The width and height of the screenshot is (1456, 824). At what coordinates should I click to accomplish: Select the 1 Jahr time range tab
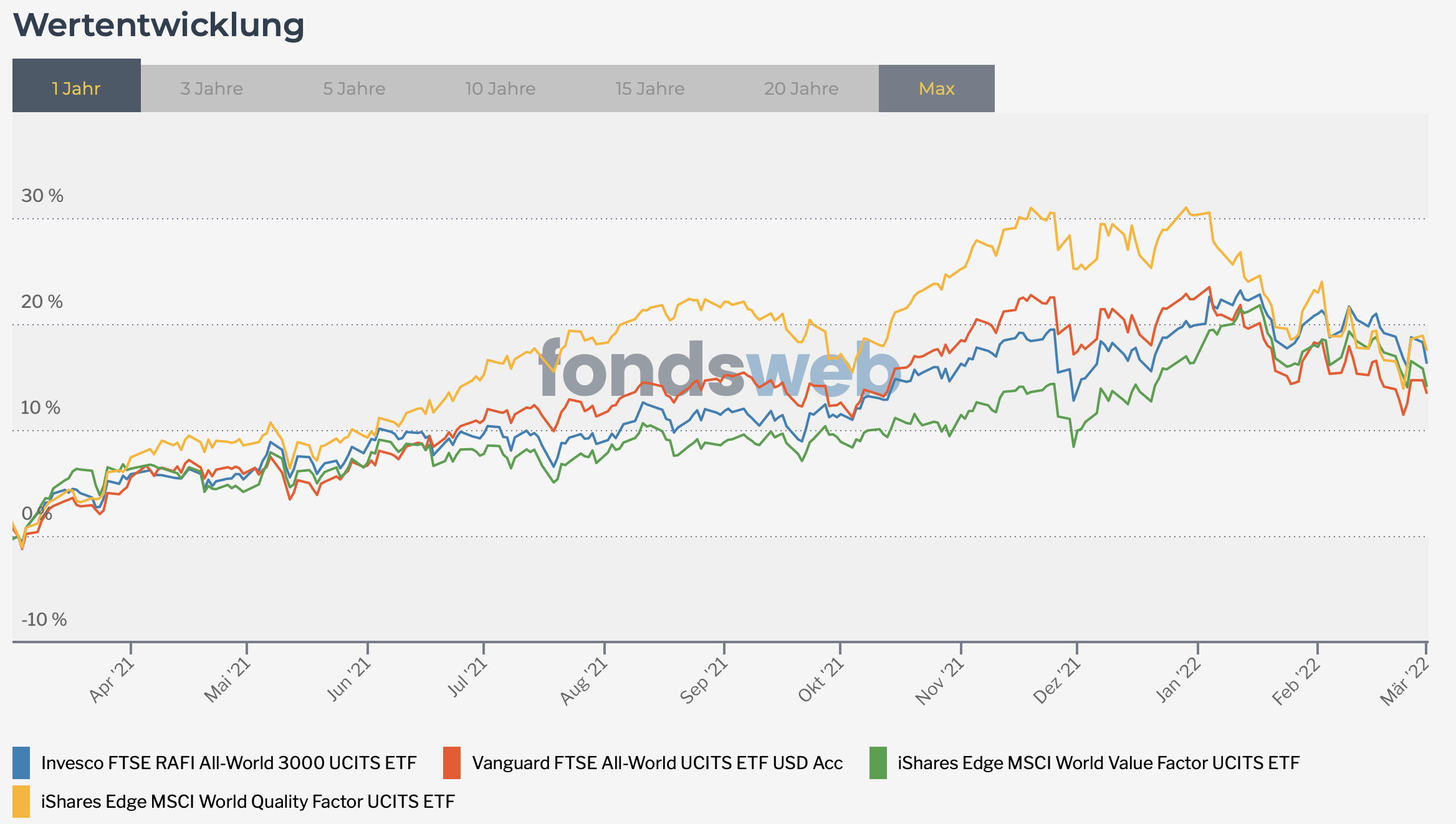(x=76, y=88)
